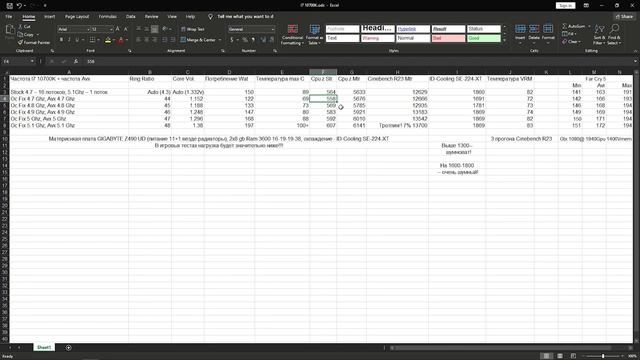This screenshot has height=360, width=640.
Task: Cut the selected cell contents
Action: point(24,27)
